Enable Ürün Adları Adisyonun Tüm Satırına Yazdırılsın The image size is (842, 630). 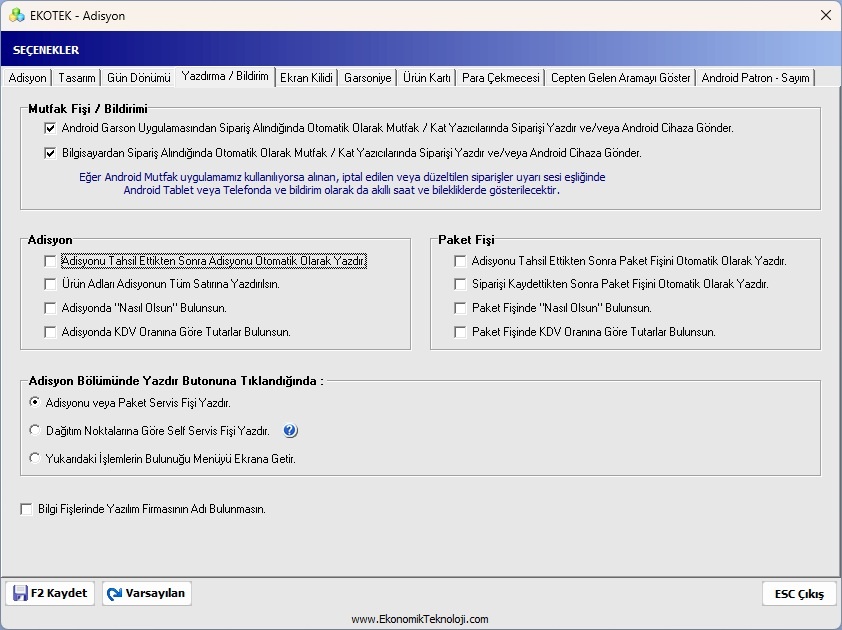pos(50,284)
